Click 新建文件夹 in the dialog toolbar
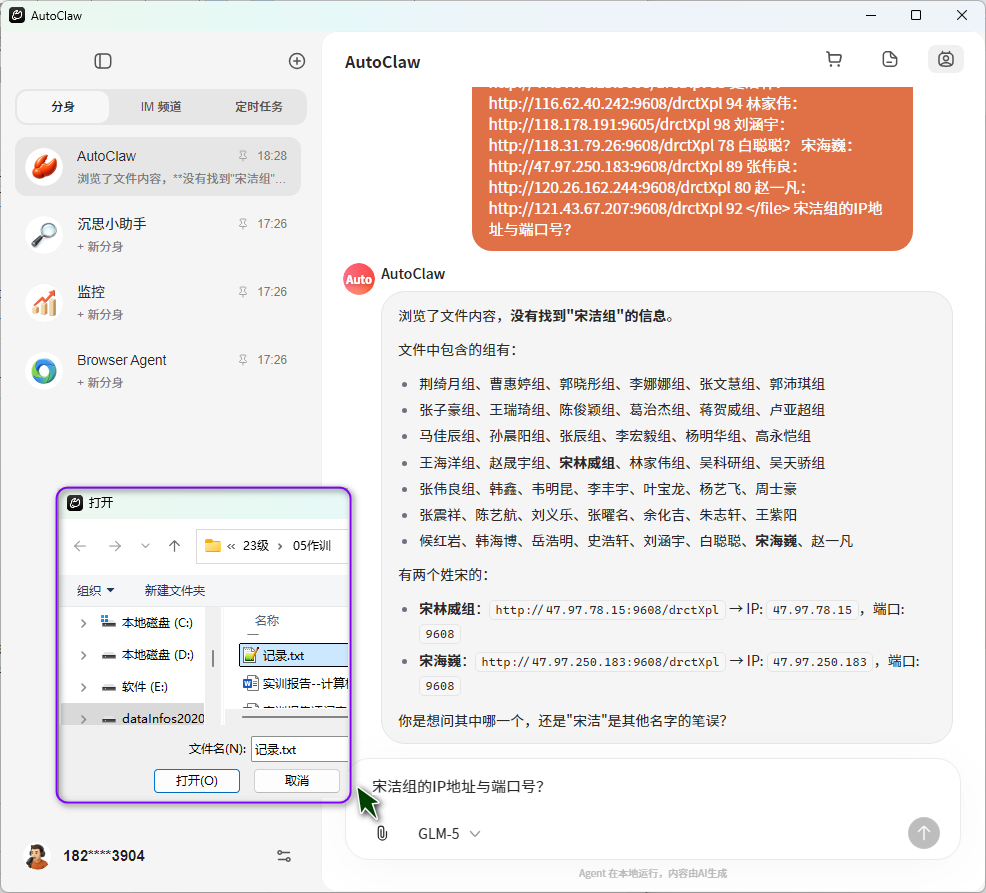Screen dimensions: 986x893 [x=175, y=591]
